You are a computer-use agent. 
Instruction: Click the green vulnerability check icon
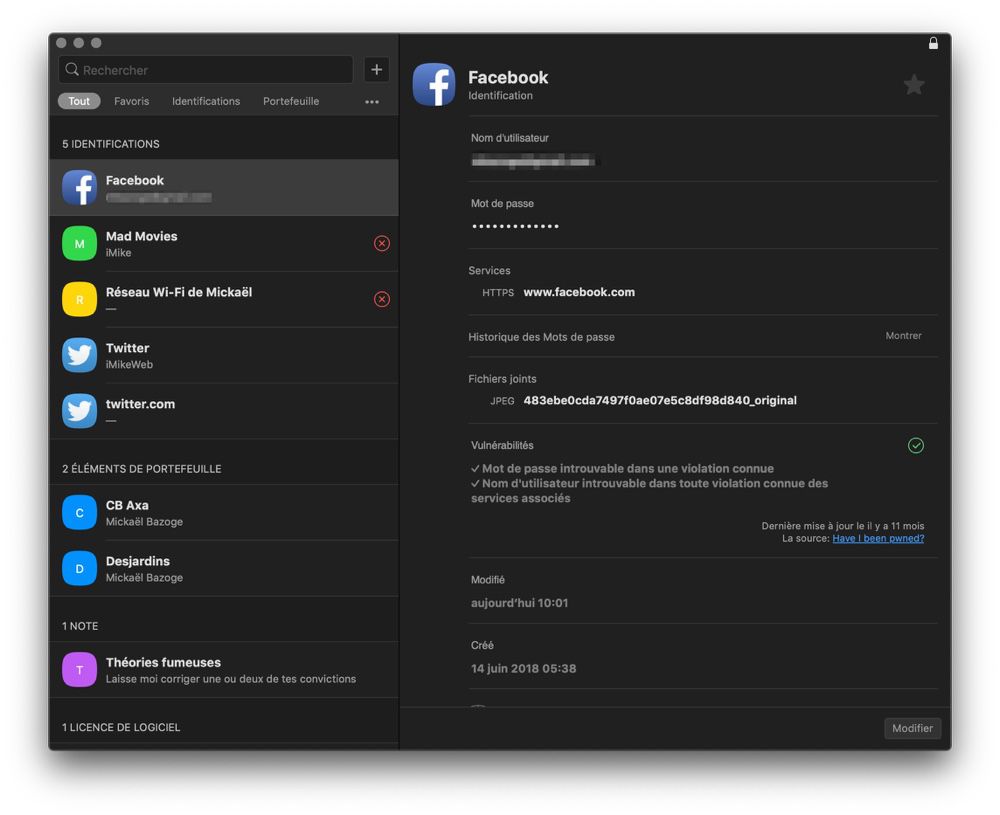916,445
